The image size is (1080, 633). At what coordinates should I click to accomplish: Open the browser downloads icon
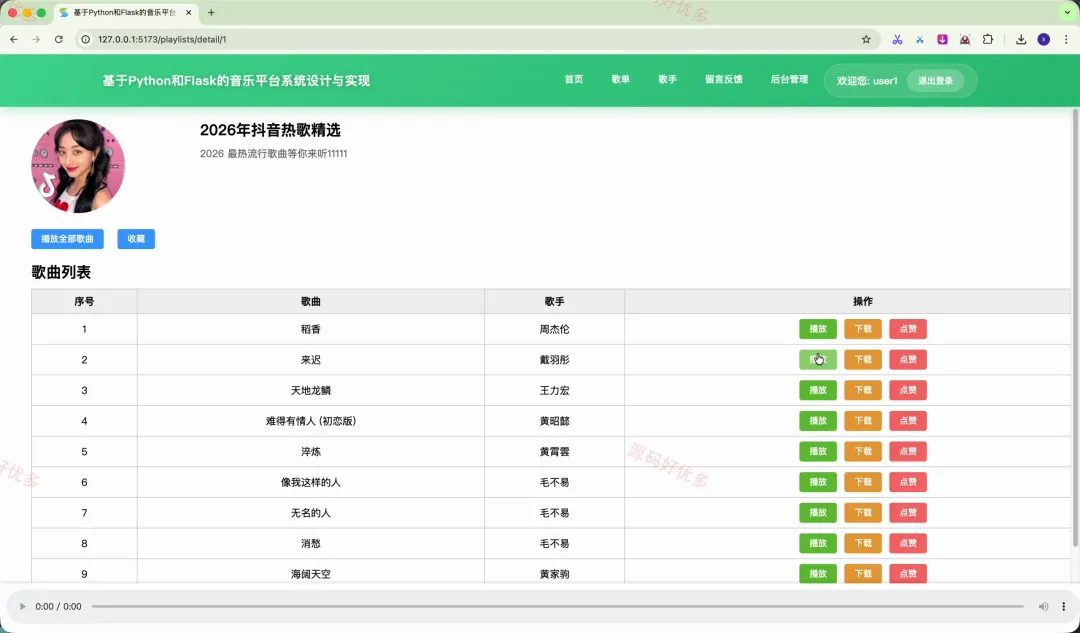tap(1021, 39)
